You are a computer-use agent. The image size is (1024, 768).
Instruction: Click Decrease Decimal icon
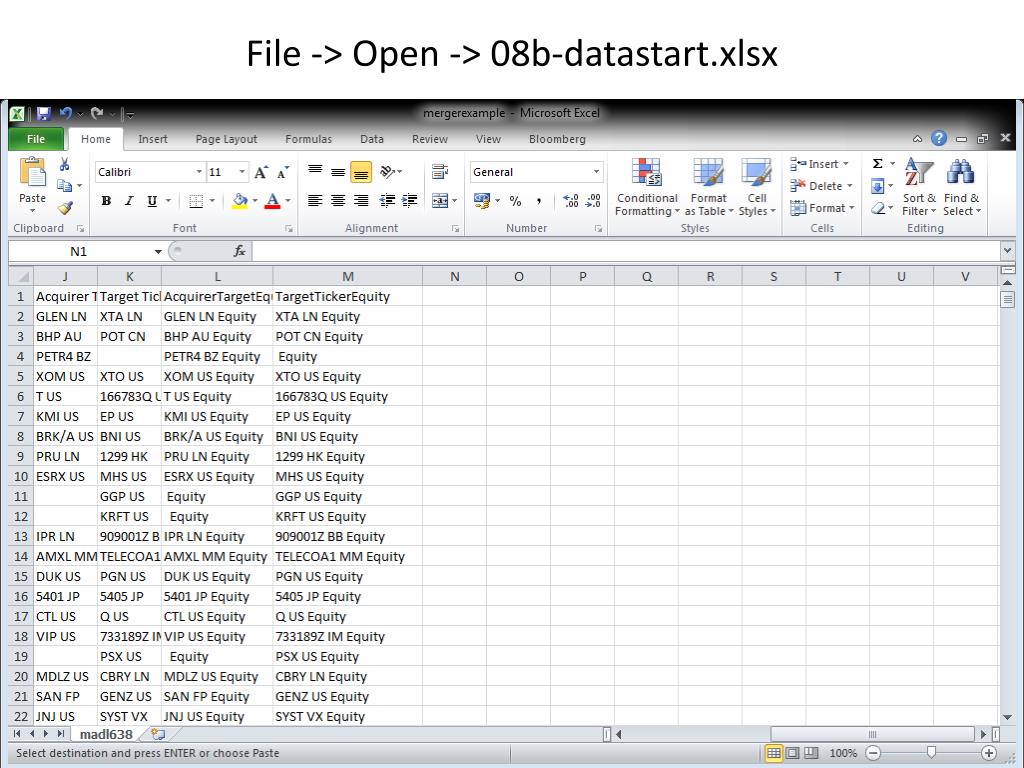coord(593,200)
